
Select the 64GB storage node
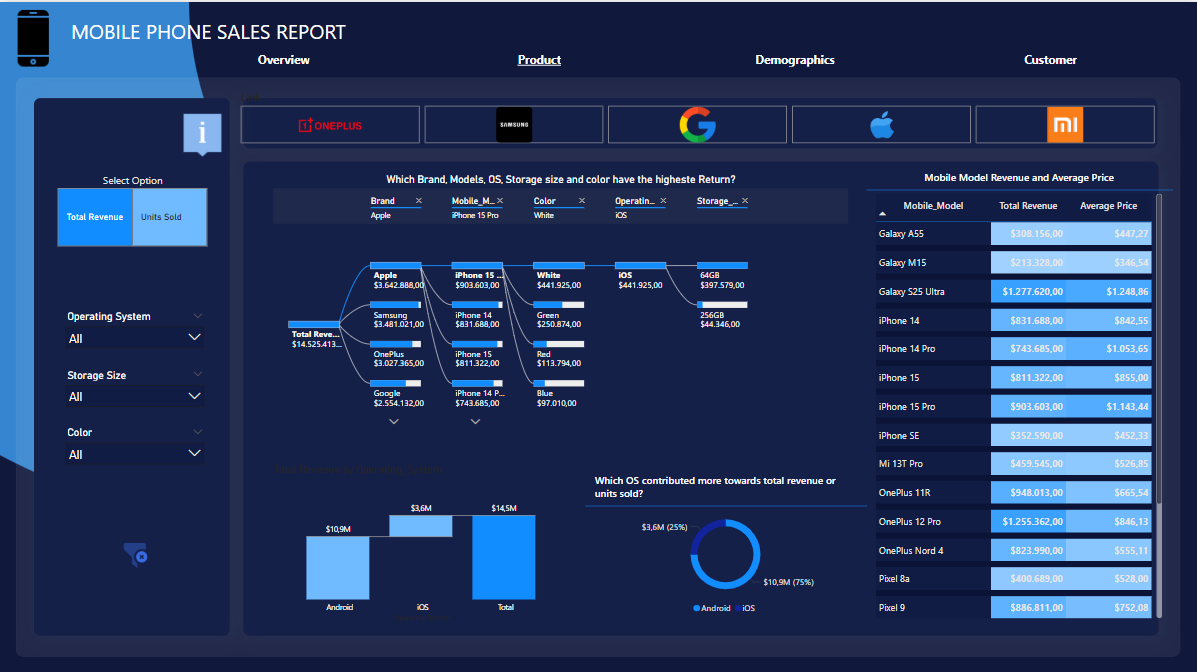(x=722, y=276)
